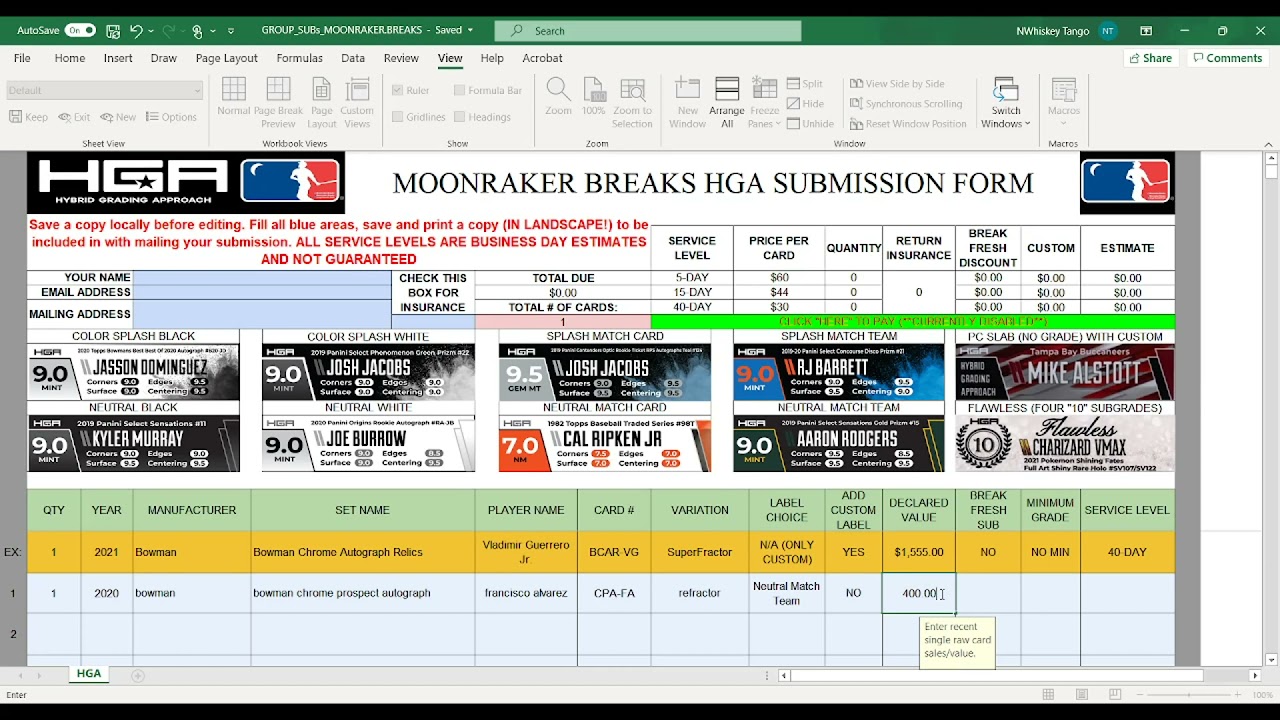Image resolution: width=1280 pixels, height=720 pixels.
Task: Click the Undo arrow icon
Action: pos(136,31)
